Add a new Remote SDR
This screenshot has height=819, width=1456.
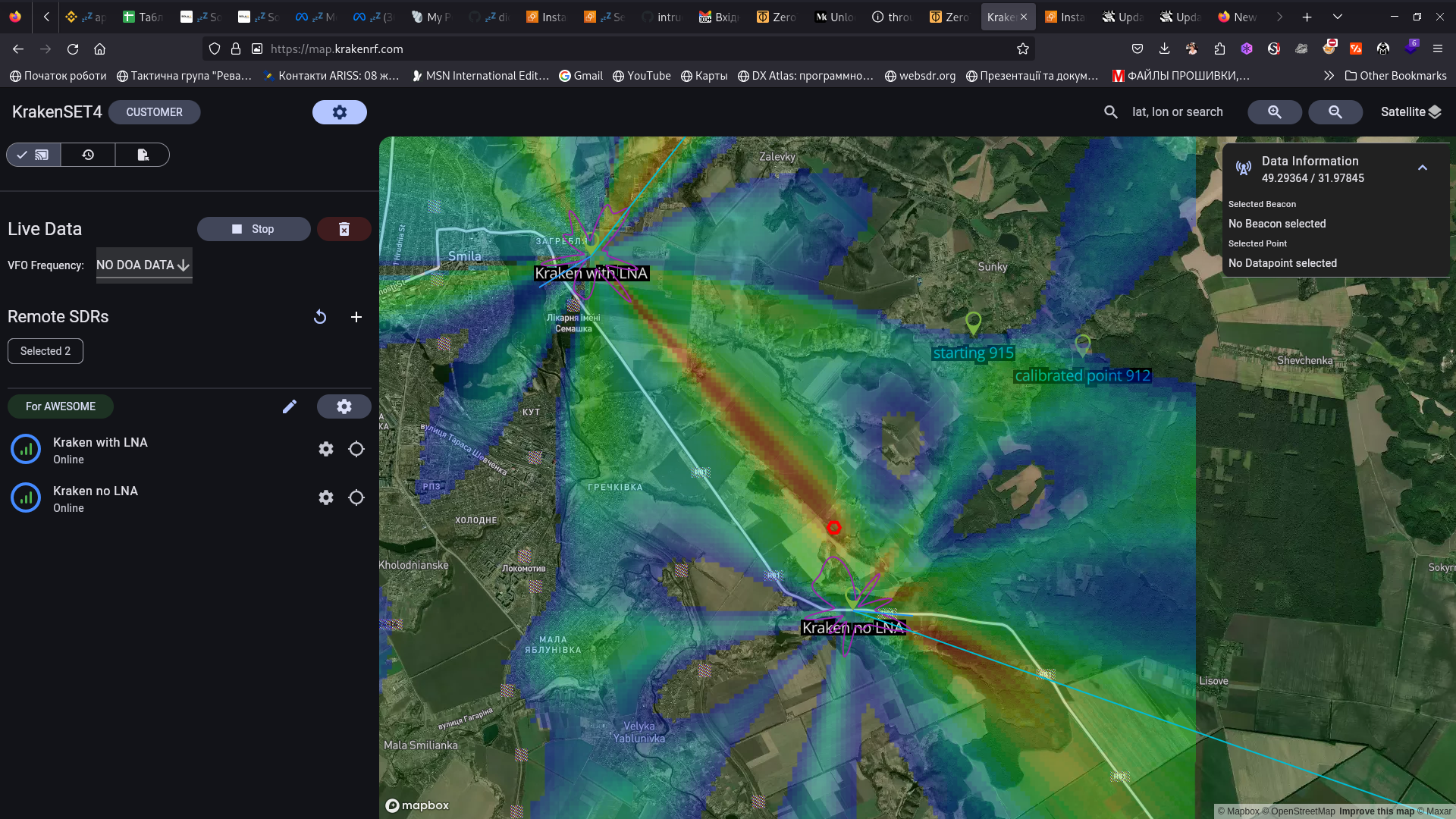coord(356,317)
